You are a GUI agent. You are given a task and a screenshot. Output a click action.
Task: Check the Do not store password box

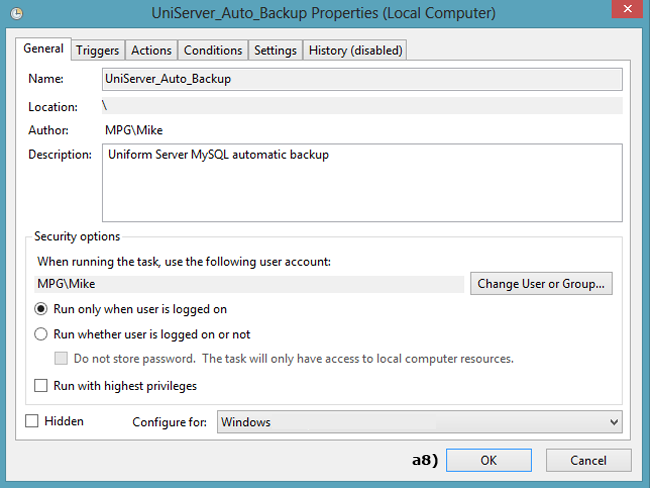click(x=62, y=359)
